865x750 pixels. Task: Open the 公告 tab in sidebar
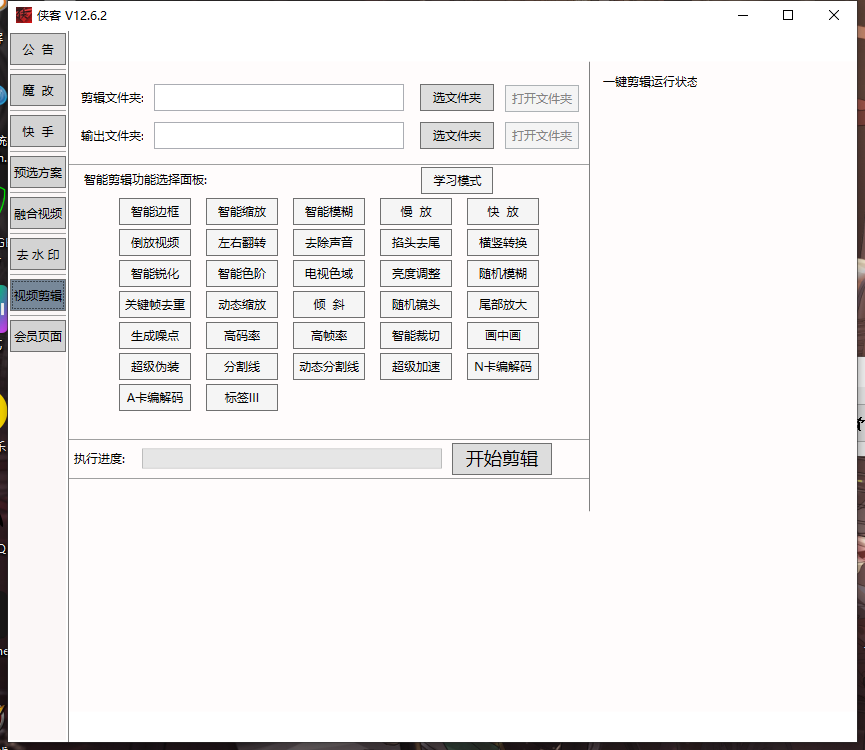(x=38, y=49)
